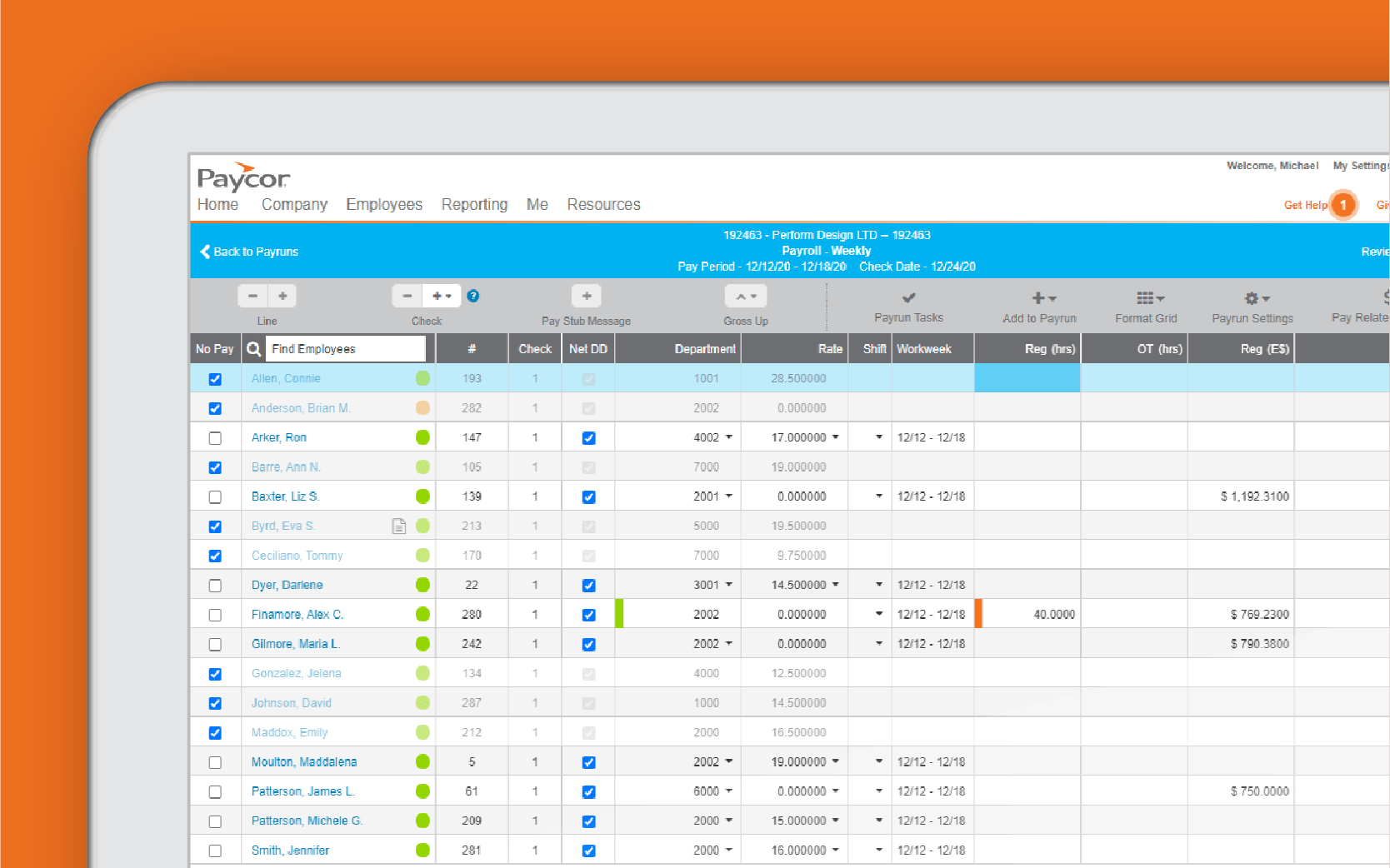The width and height of the screenshot is (1390, 868).
Task: Go Back to Payruns
Action: point(248,252)
